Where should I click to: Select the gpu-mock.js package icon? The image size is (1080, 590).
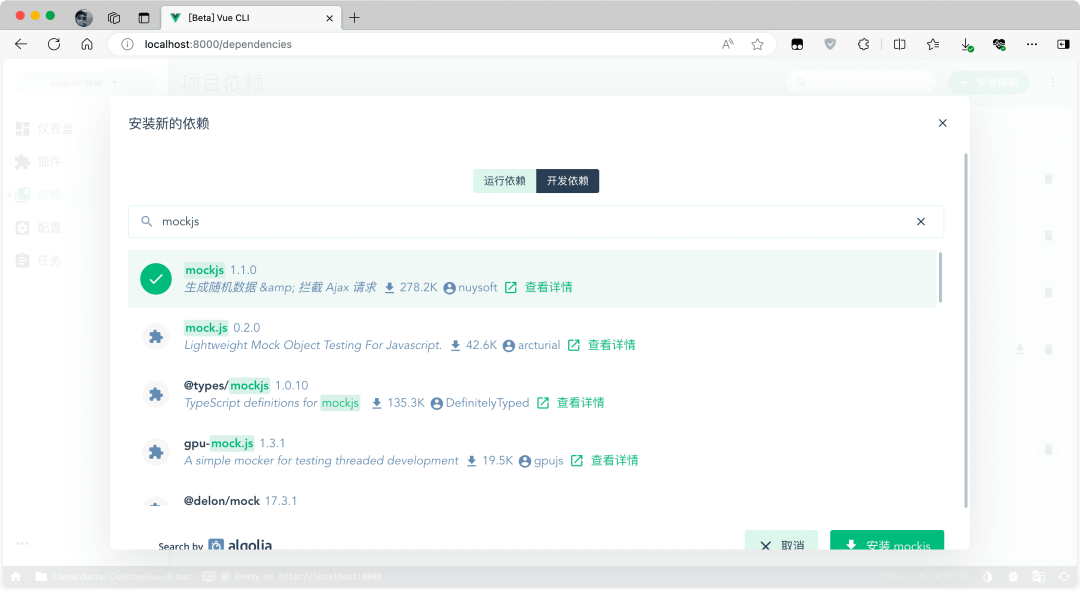point(156,452)
